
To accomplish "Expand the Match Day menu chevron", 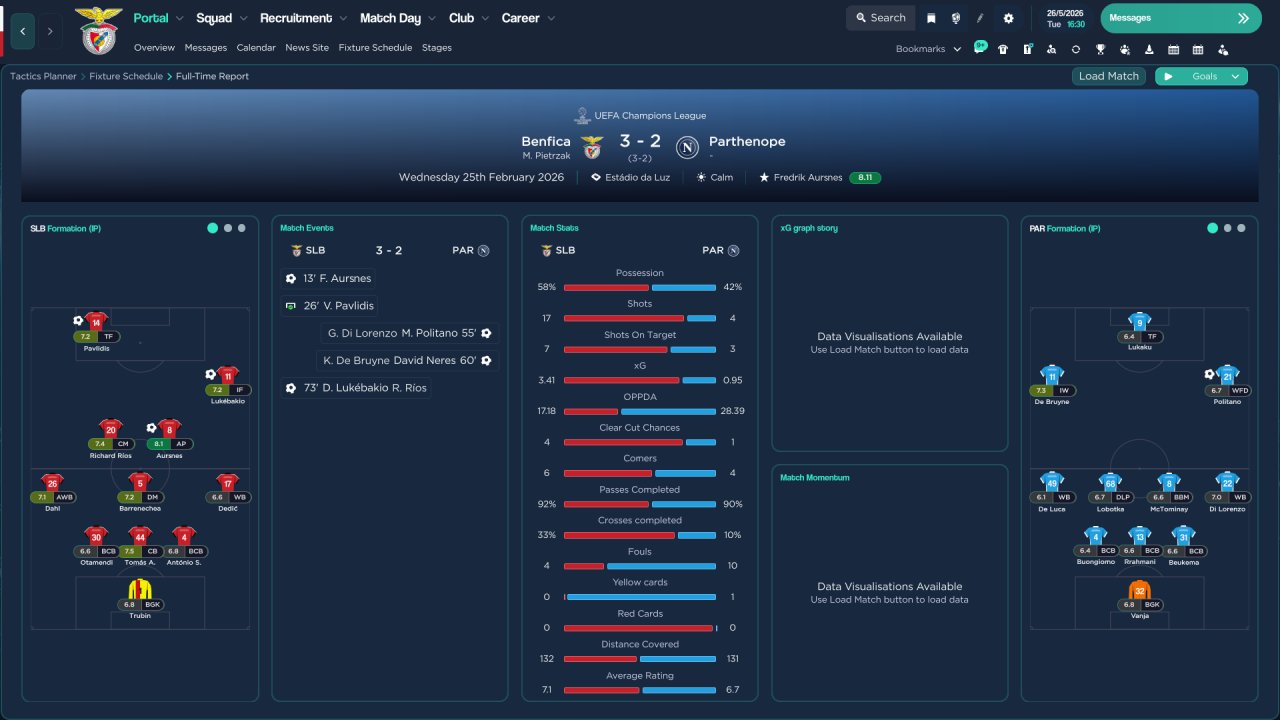I will coord(432,18).
